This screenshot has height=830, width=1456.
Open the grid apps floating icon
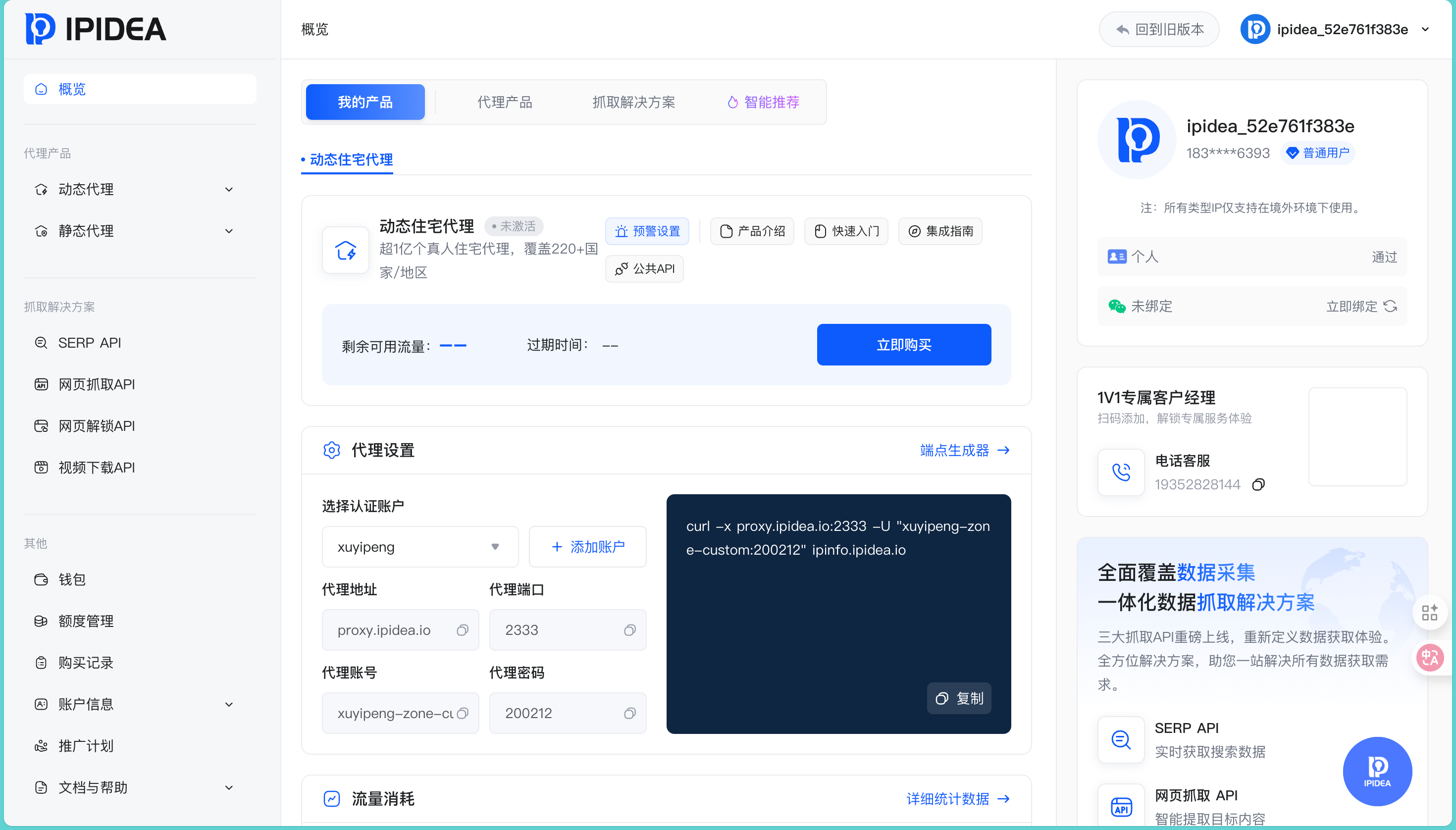click(x=1430, y=613)
